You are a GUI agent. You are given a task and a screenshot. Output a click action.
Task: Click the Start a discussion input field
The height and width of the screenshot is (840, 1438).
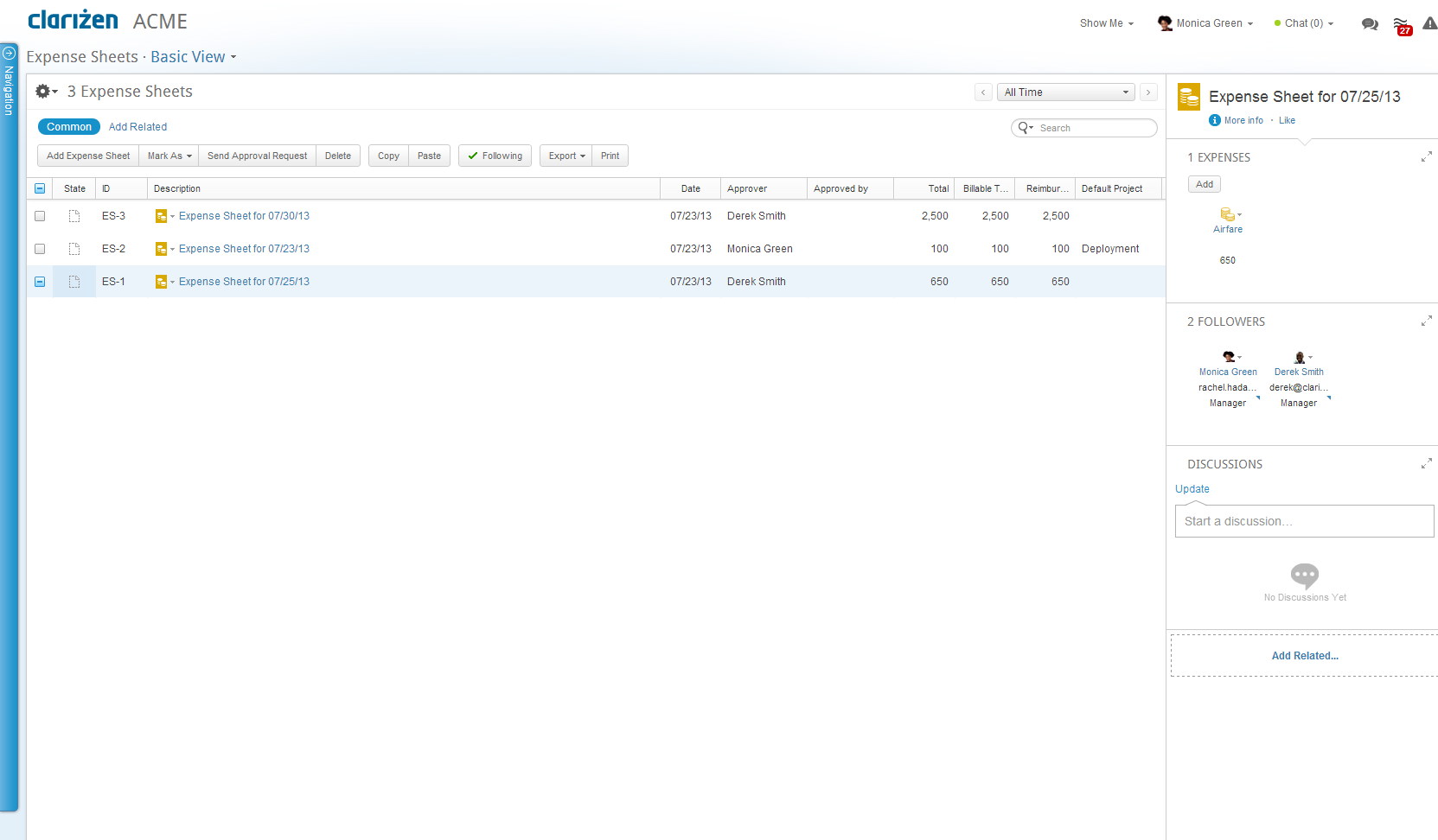click(x=1304, y=520)
